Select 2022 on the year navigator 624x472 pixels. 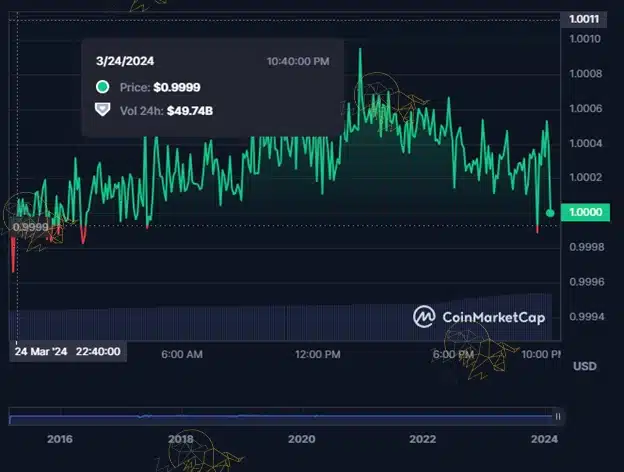pyautogui.click(x=422, y=439)
